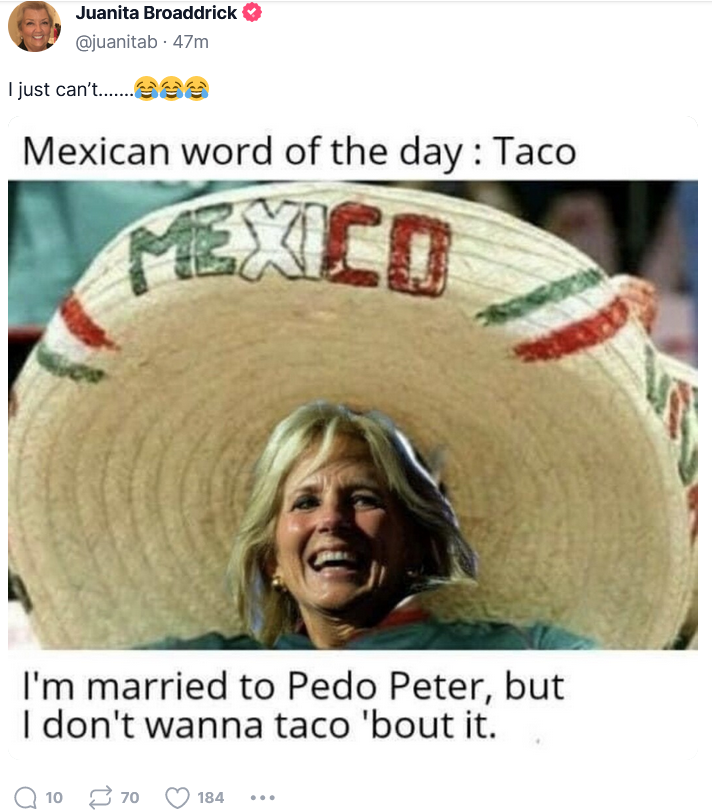Click the 47m post timestamp

tap(191, 41)
